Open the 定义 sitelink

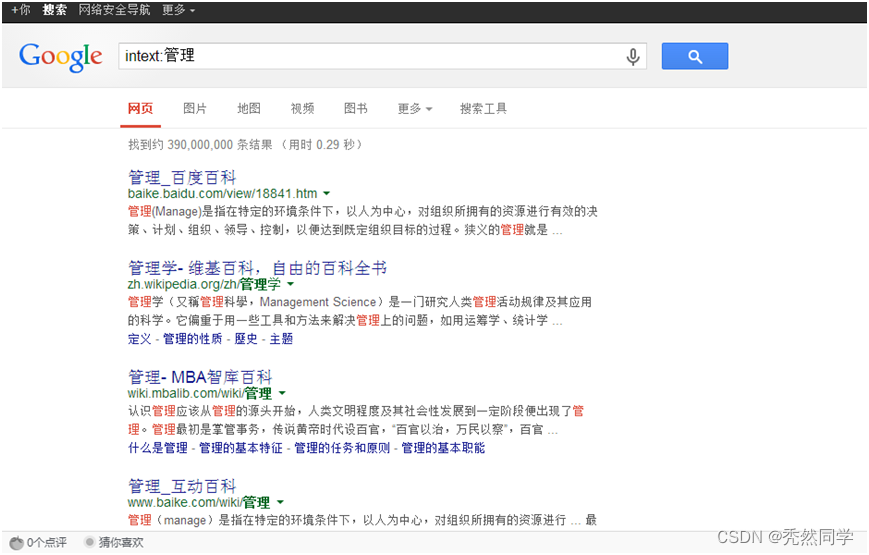point(140,339)
